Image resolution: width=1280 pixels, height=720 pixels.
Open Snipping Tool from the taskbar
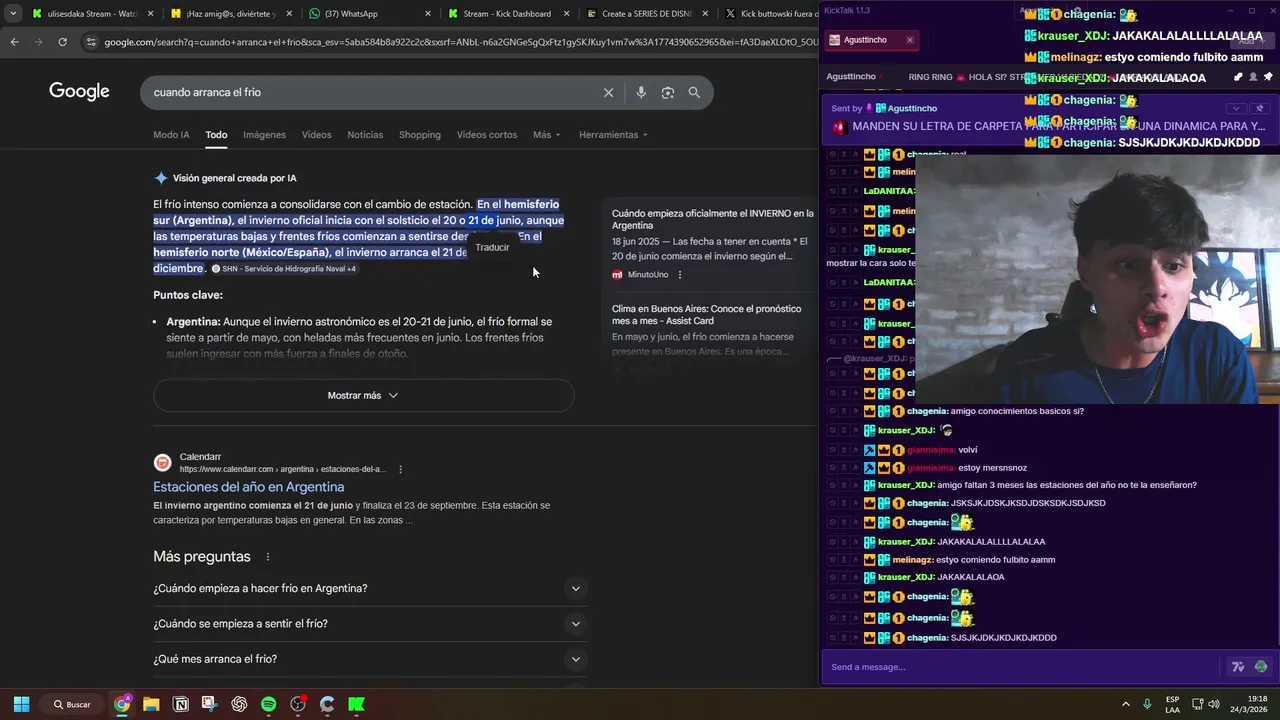[x=209, y=704]
